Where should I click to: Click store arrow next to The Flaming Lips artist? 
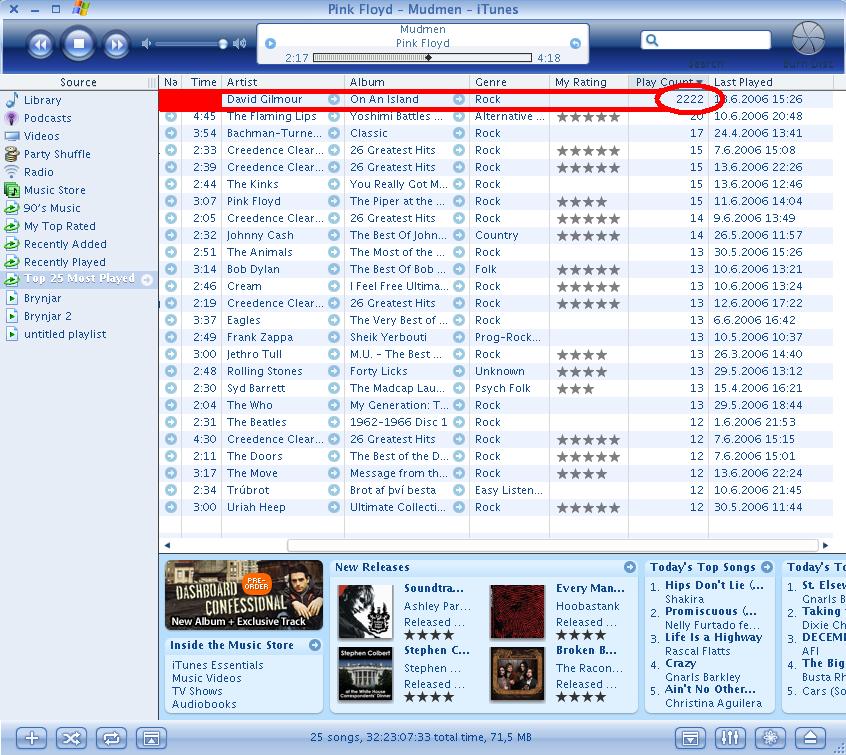click(334, 116)
